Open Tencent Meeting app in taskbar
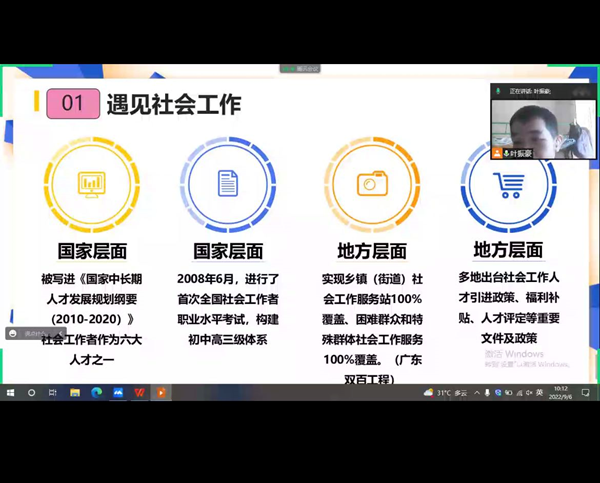Viewport: 600px width, 483px height. click(118, 393)
